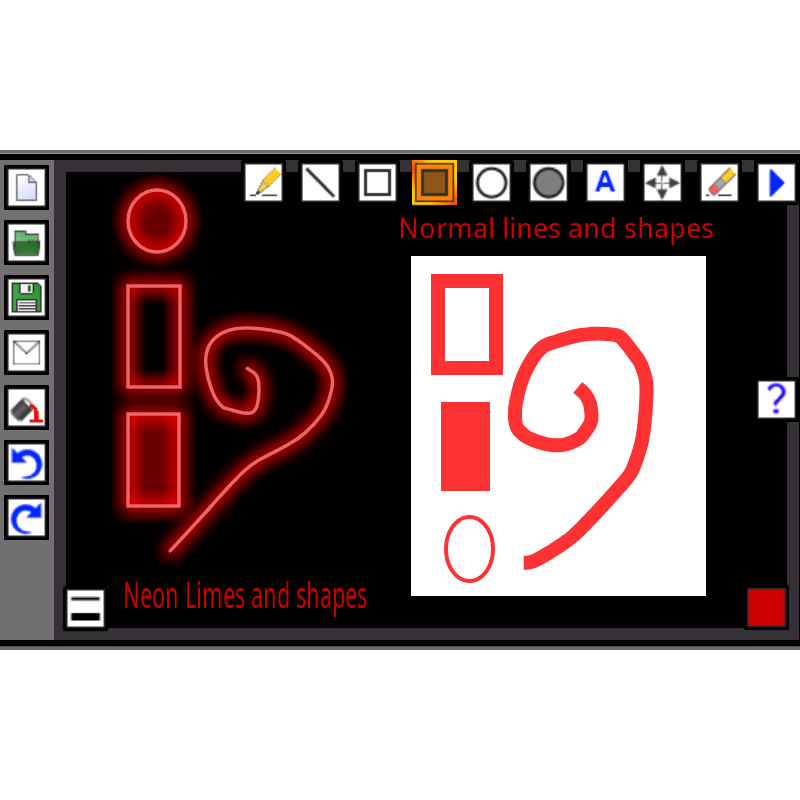Create a new blank drawing
The height and width of the screenshot is (800, 800).
click(27, 187)
